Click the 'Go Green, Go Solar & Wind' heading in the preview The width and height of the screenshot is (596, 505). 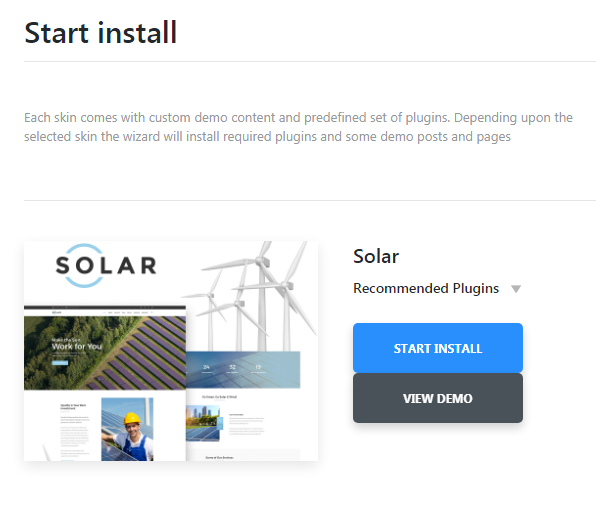click(x=219, y=397)
